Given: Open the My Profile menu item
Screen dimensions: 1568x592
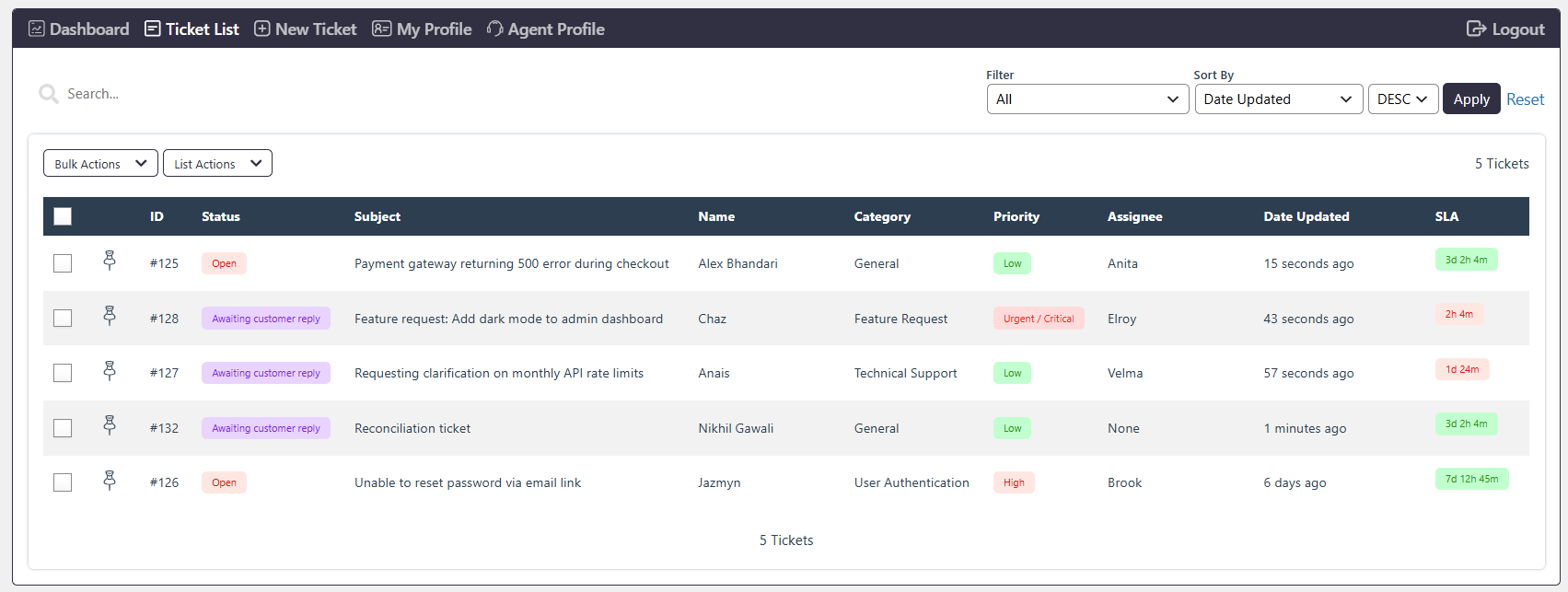Looking at the screenshot, I should point(422,29).
